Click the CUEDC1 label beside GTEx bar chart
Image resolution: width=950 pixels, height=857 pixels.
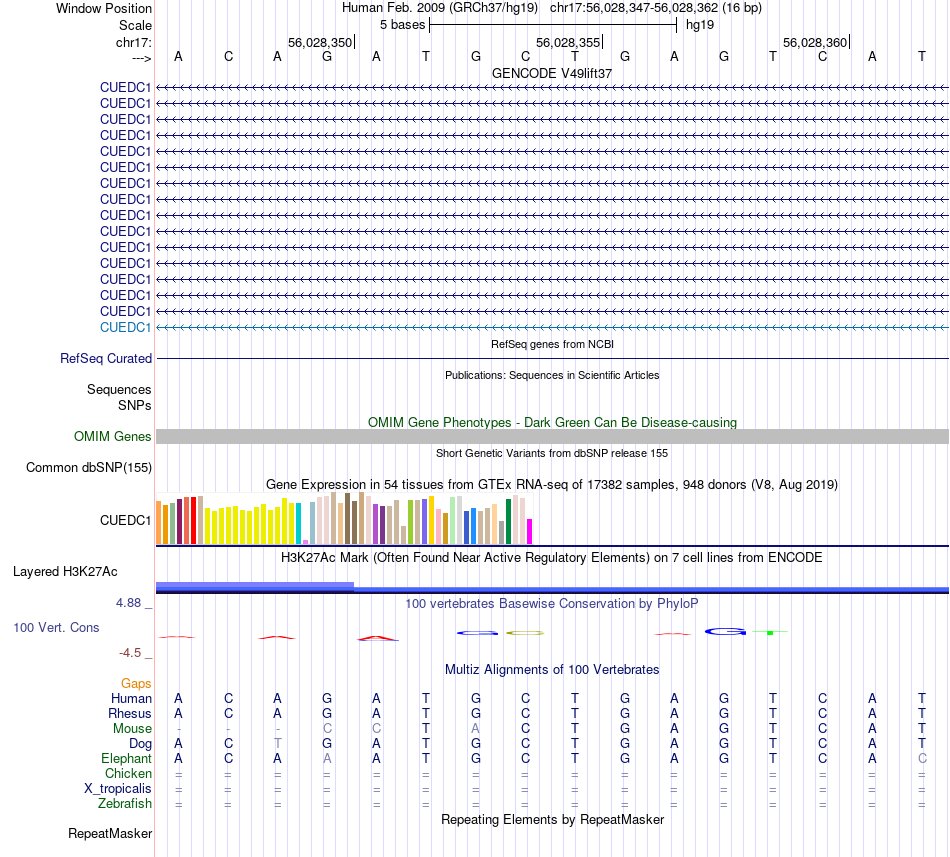click(125, 520)
